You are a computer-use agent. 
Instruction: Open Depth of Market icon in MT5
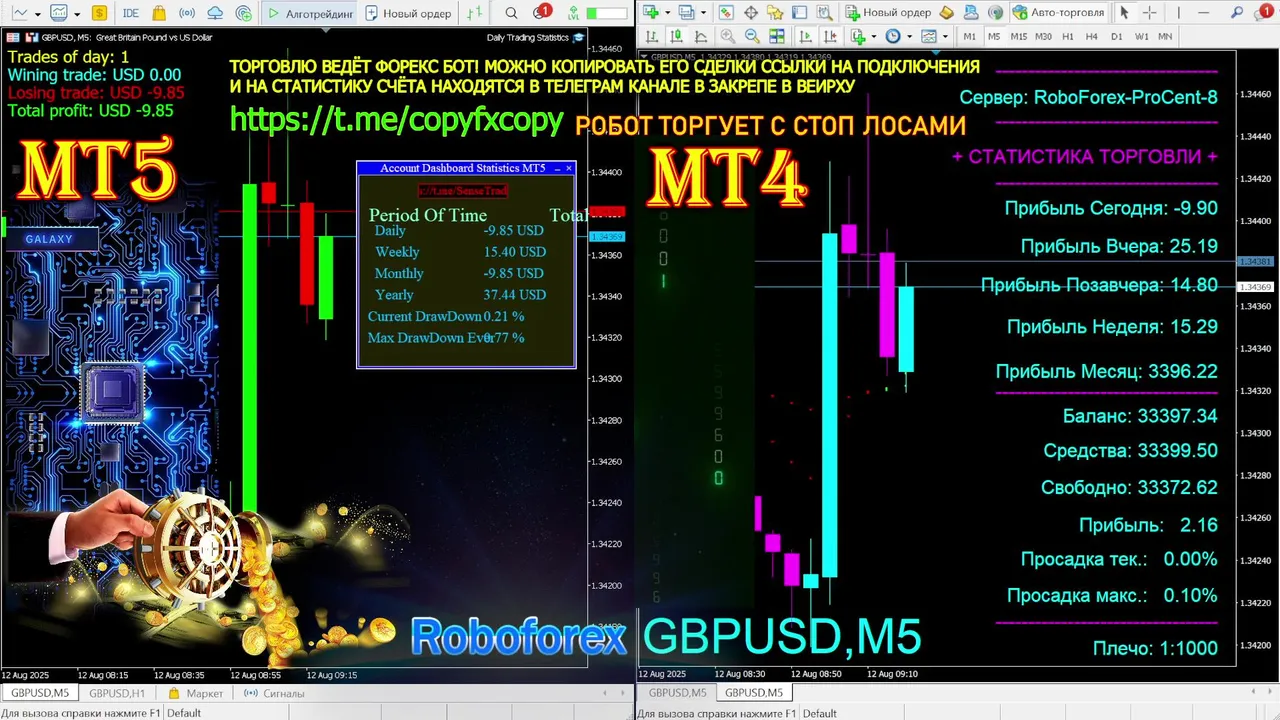click(475, 13)
